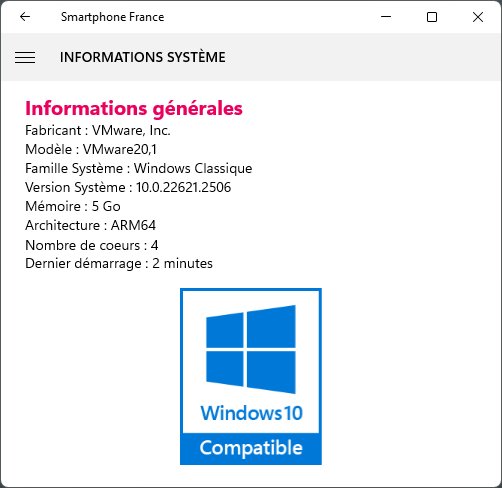The image size is (502, 488).
Task: Click the Windows logo in the badge
Action: tap(251, 349)
